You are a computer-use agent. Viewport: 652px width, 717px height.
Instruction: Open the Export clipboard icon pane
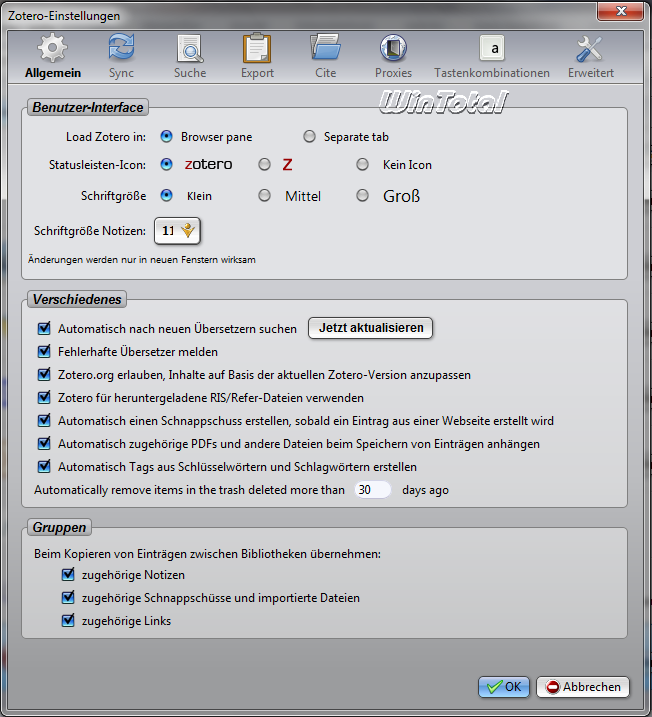257,56
